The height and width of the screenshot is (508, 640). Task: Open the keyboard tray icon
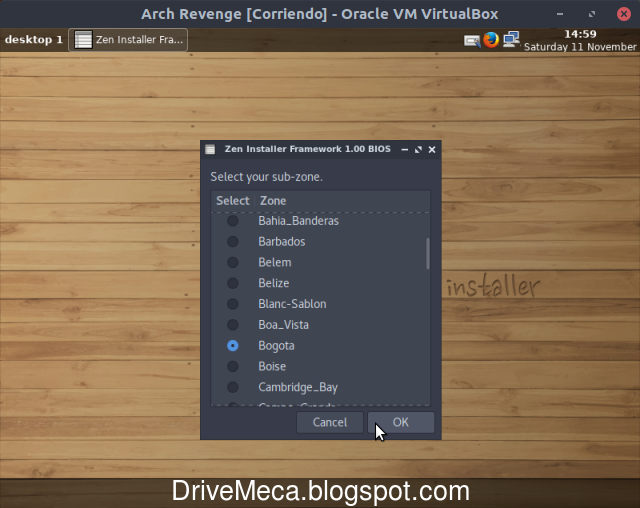(471, 40)
